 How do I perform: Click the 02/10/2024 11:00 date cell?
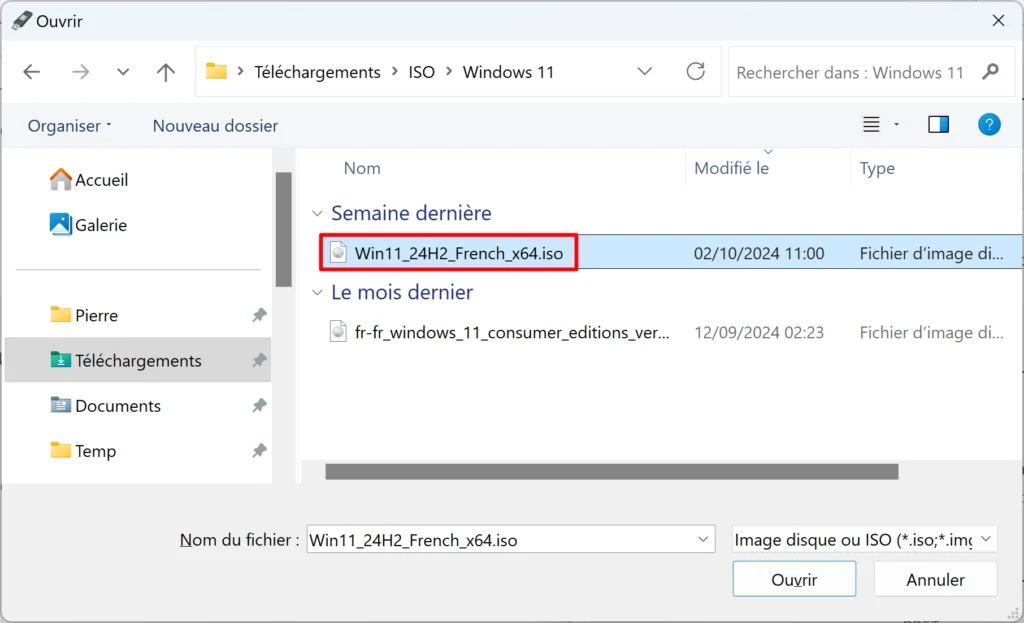pyautogui.click(x=759, y=253)
